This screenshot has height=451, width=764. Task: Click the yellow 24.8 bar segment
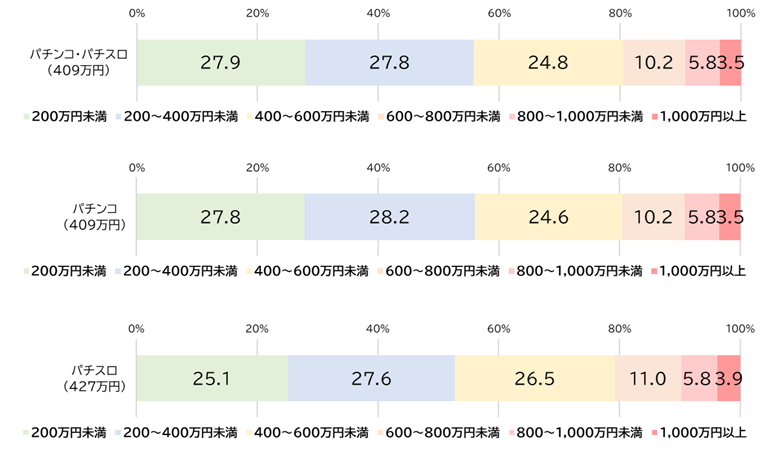pyautogui.click(x=548, y=62)
